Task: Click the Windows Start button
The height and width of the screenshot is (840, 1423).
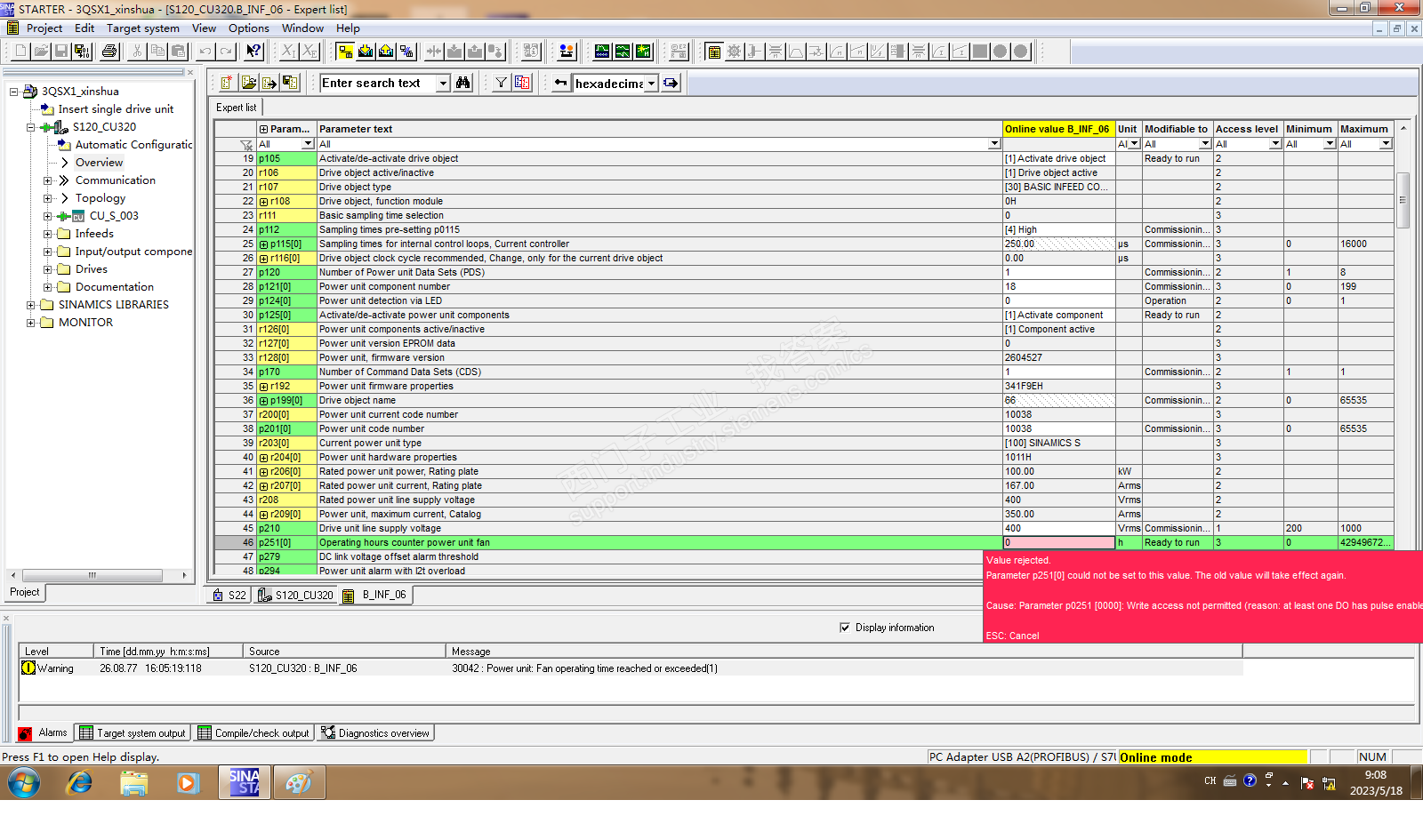Action: [x=24, y=783]
